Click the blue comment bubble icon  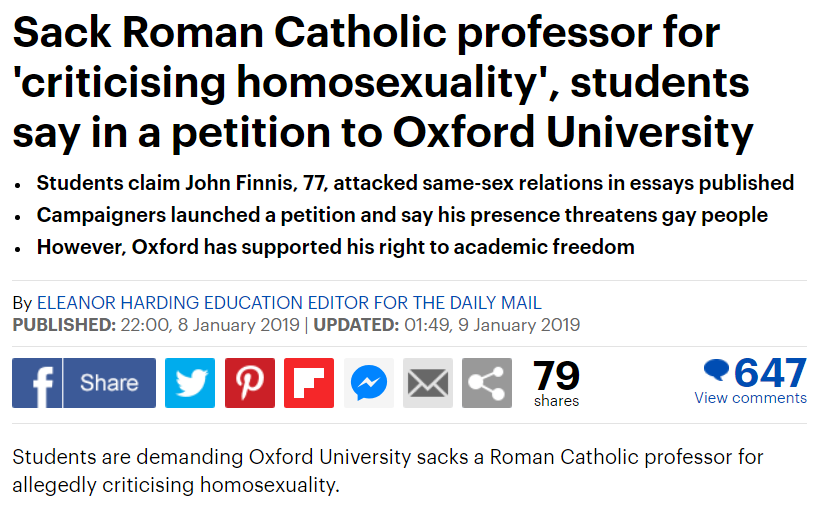(x=716, y=370)
